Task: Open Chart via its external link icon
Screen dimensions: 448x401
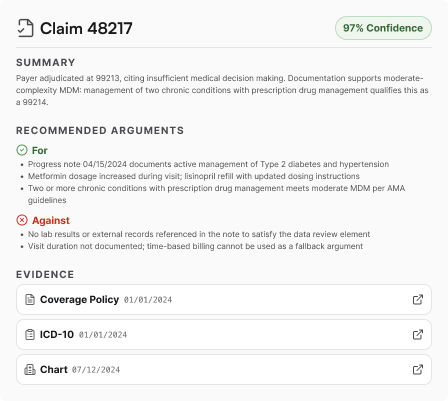Action: [x=418, y=369]
